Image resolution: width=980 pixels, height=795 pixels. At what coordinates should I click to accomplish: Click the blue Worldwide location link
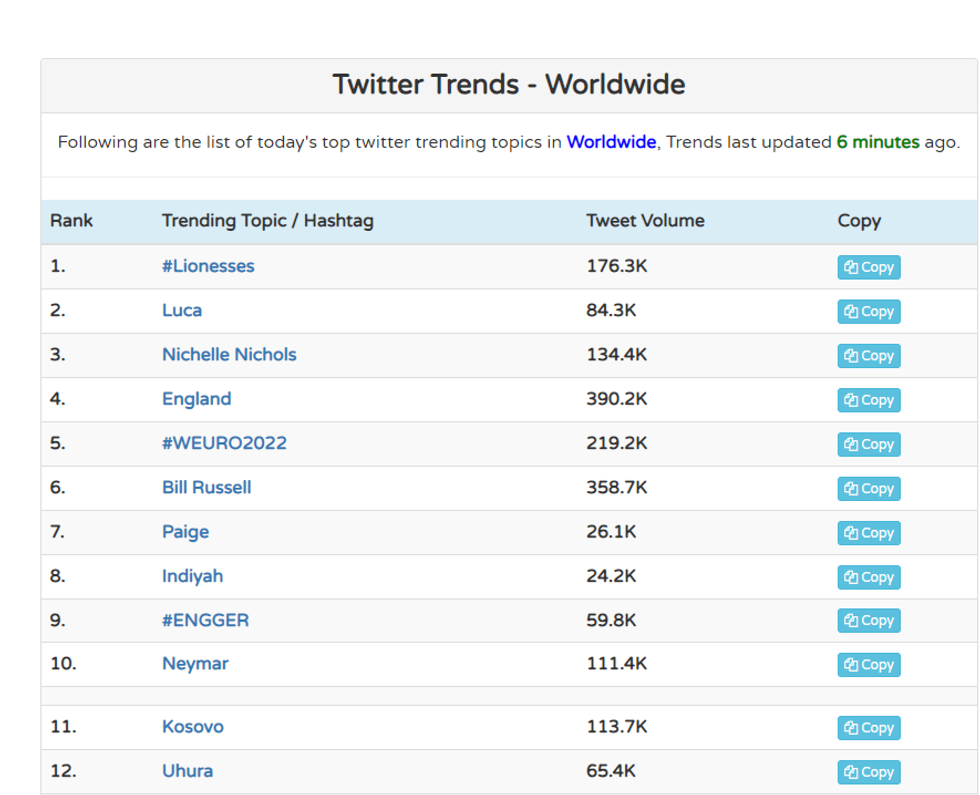coord(611,142)
